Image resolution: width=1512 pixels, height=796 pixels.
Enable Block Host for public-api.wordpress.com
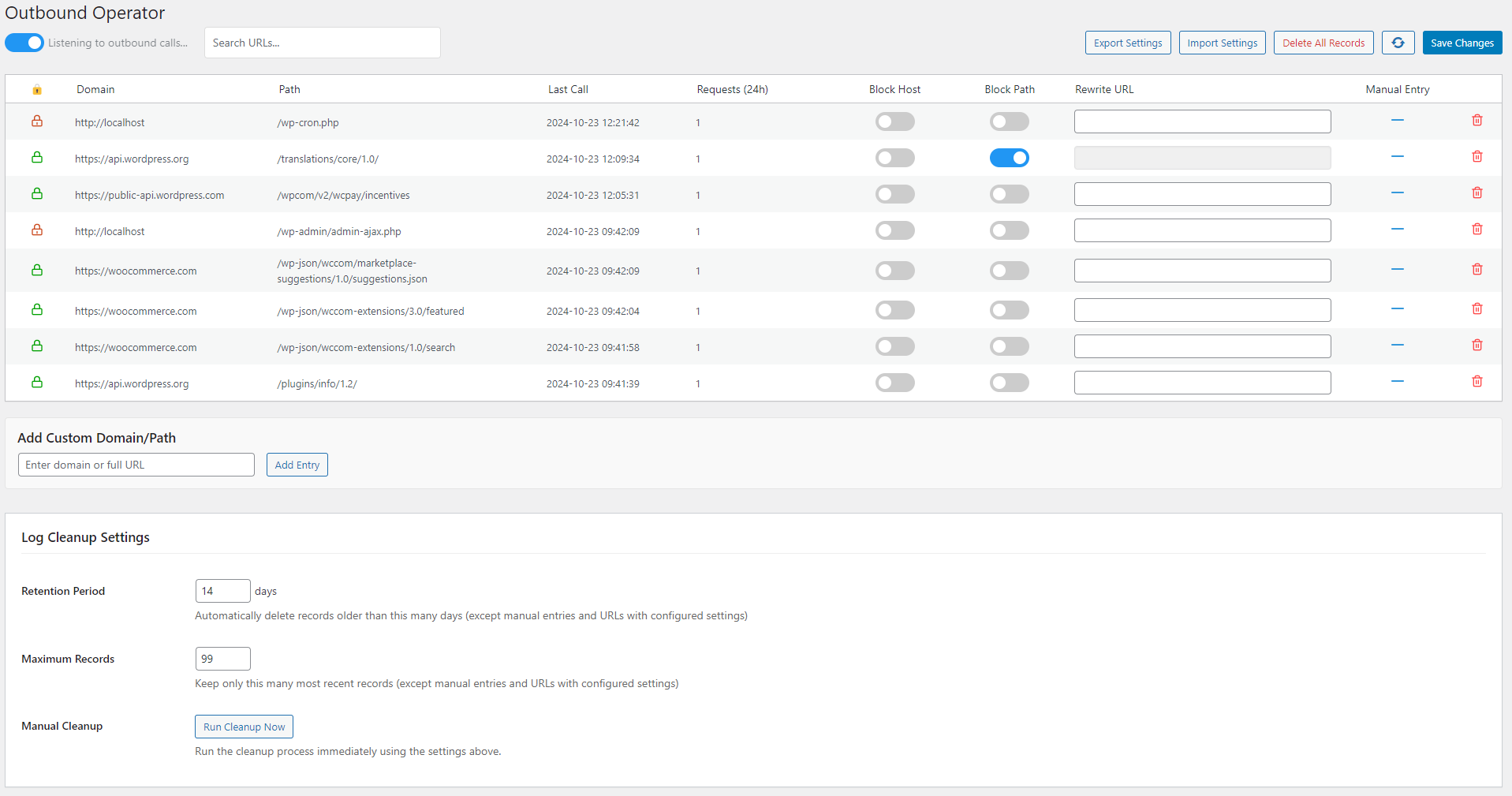click(x=895, y=194)
